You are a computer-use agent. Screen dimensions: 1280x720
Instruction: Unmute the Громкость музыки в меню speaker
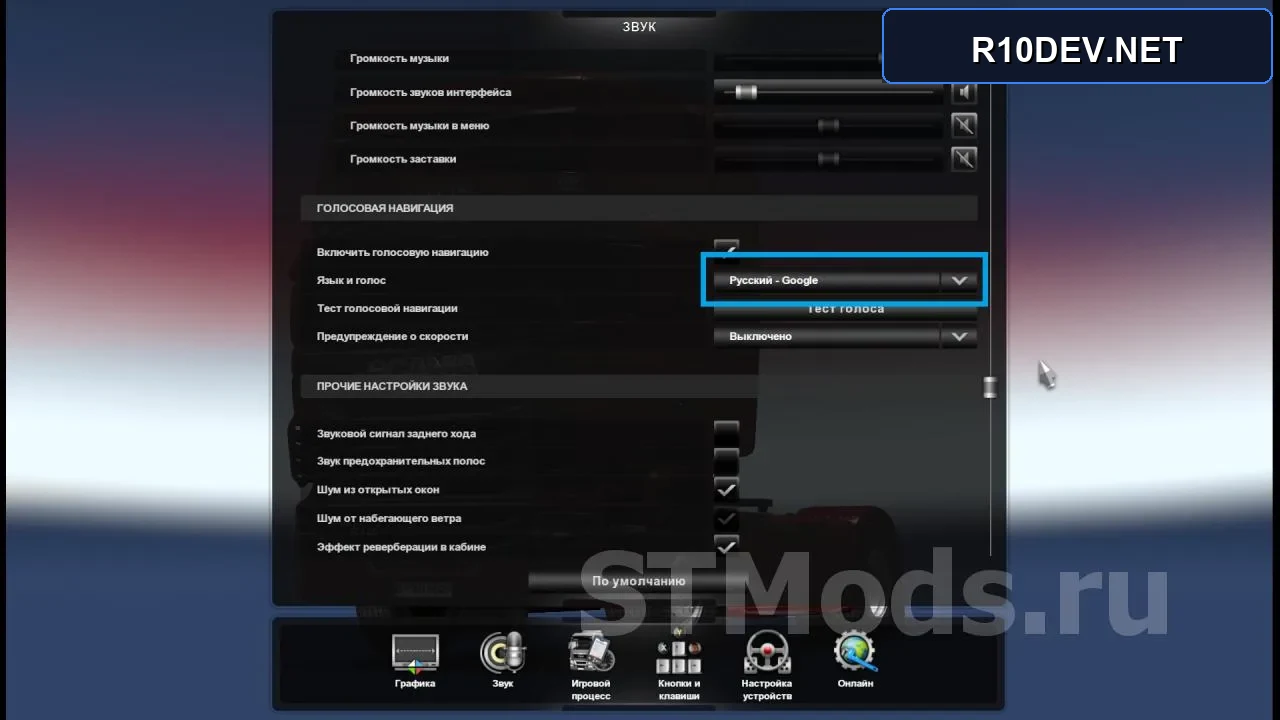click(x=963, y=126)
